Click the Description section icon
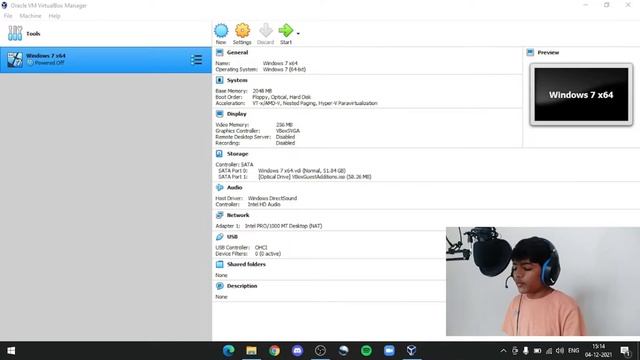Screen dimensions: 640x360 220,286
